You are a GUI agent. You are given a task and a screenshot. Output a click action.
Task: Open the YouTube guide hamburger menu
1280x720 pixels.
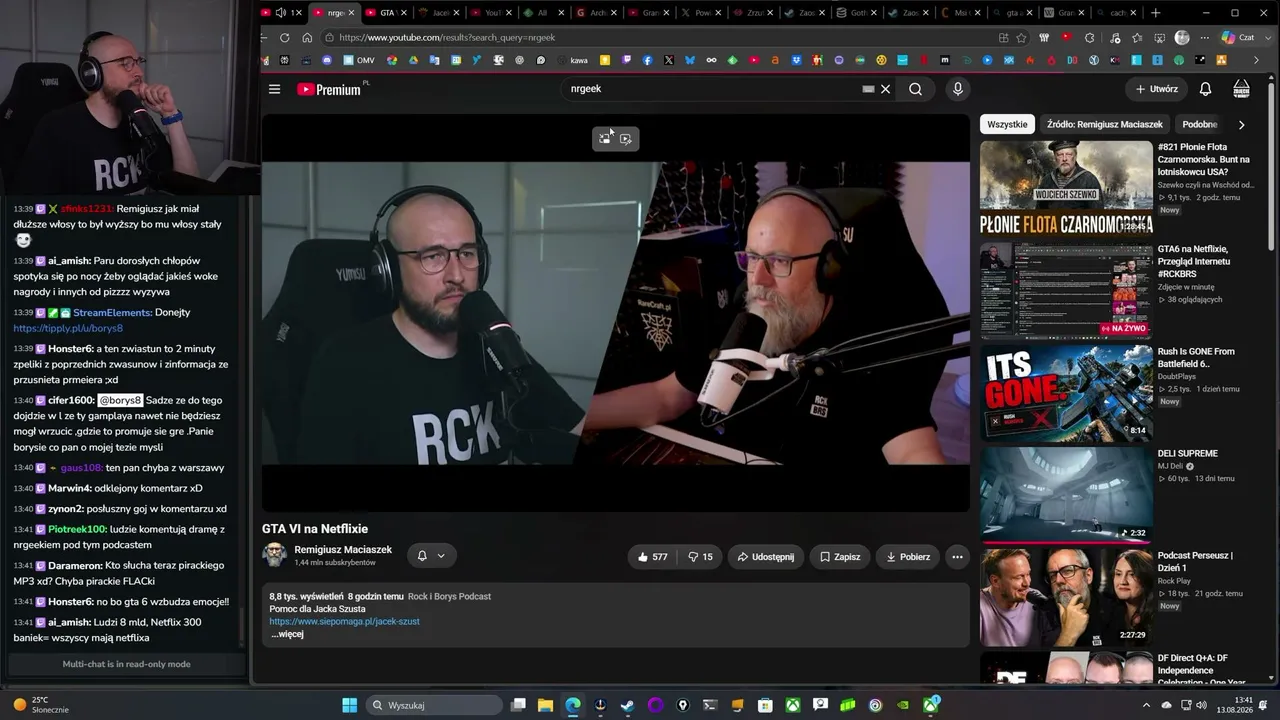pos(274,89)
